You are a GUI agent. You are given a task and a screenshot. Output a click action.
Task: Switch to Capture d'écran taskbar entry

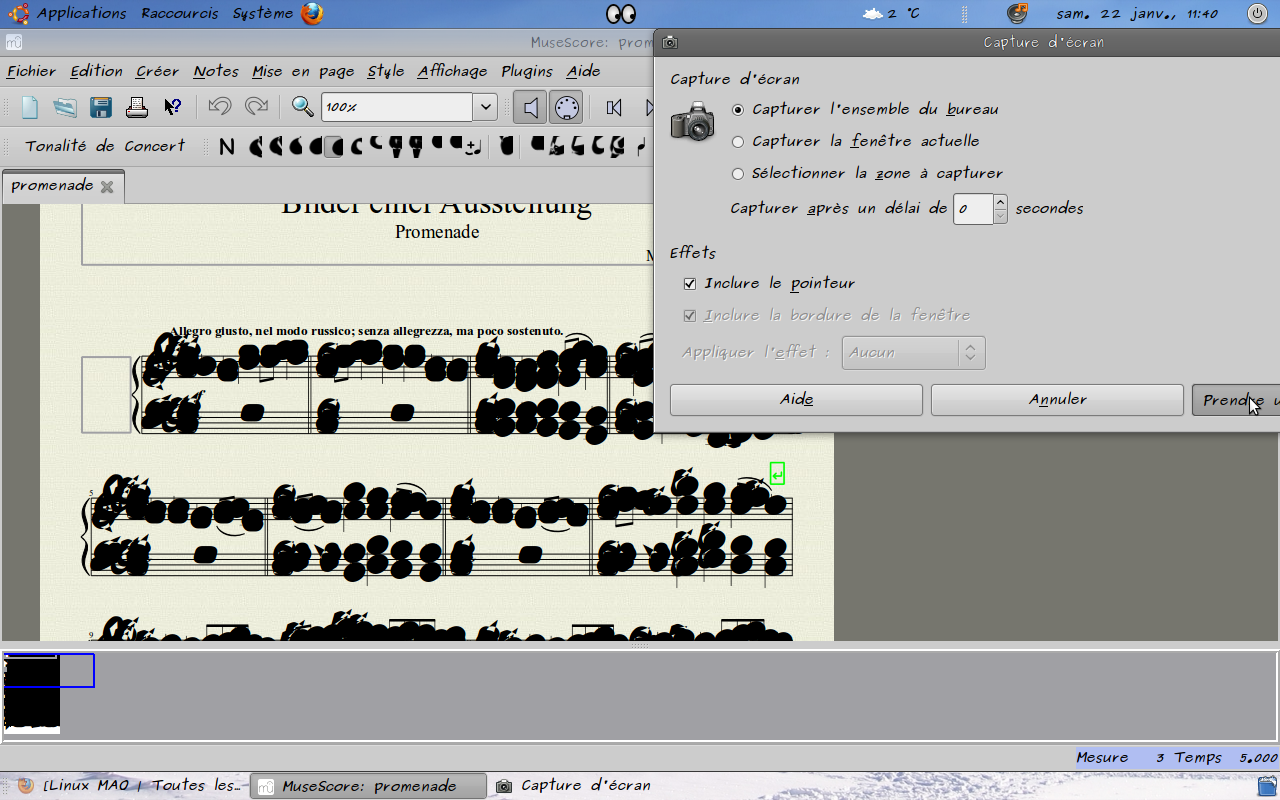coord(575,786)
